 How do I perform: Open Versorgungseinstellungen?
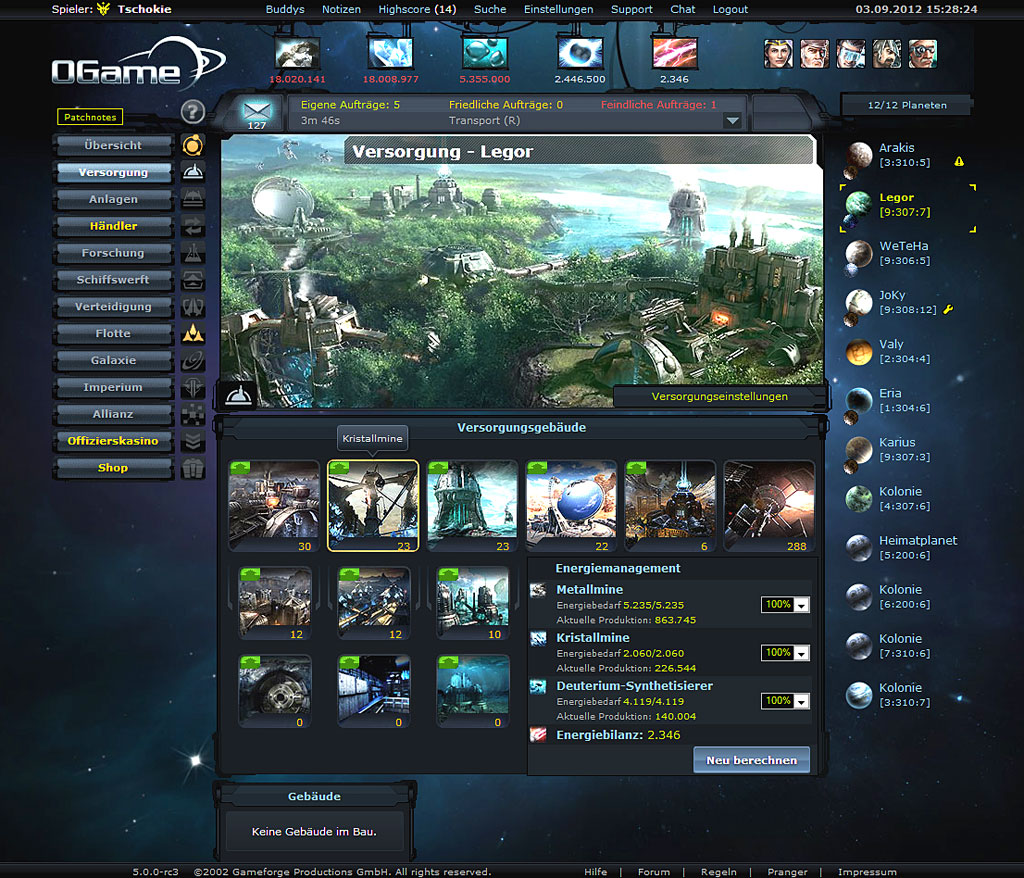(720, 396)
